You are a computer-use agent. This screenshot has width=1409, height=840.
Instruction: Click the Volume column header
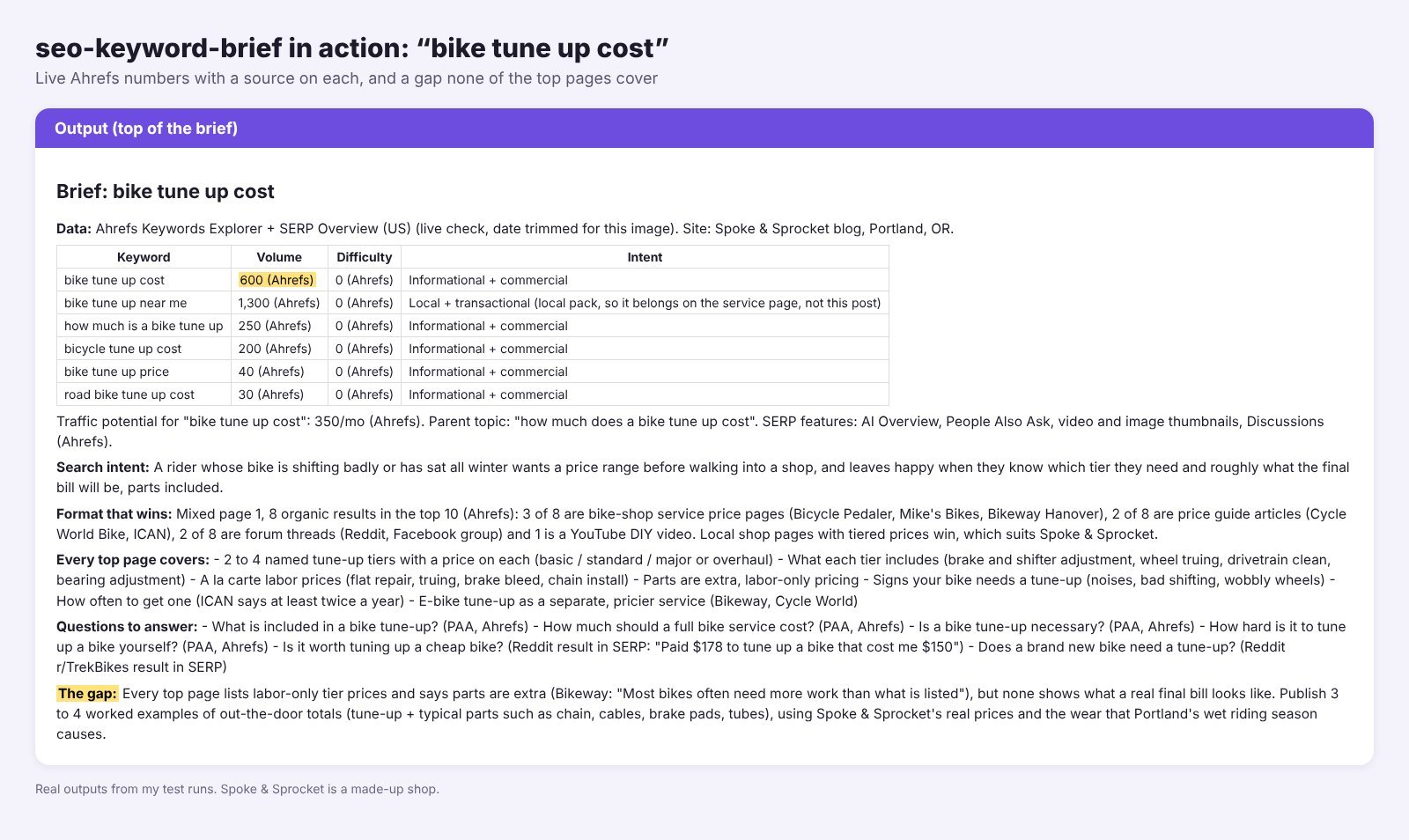[279, 257]
